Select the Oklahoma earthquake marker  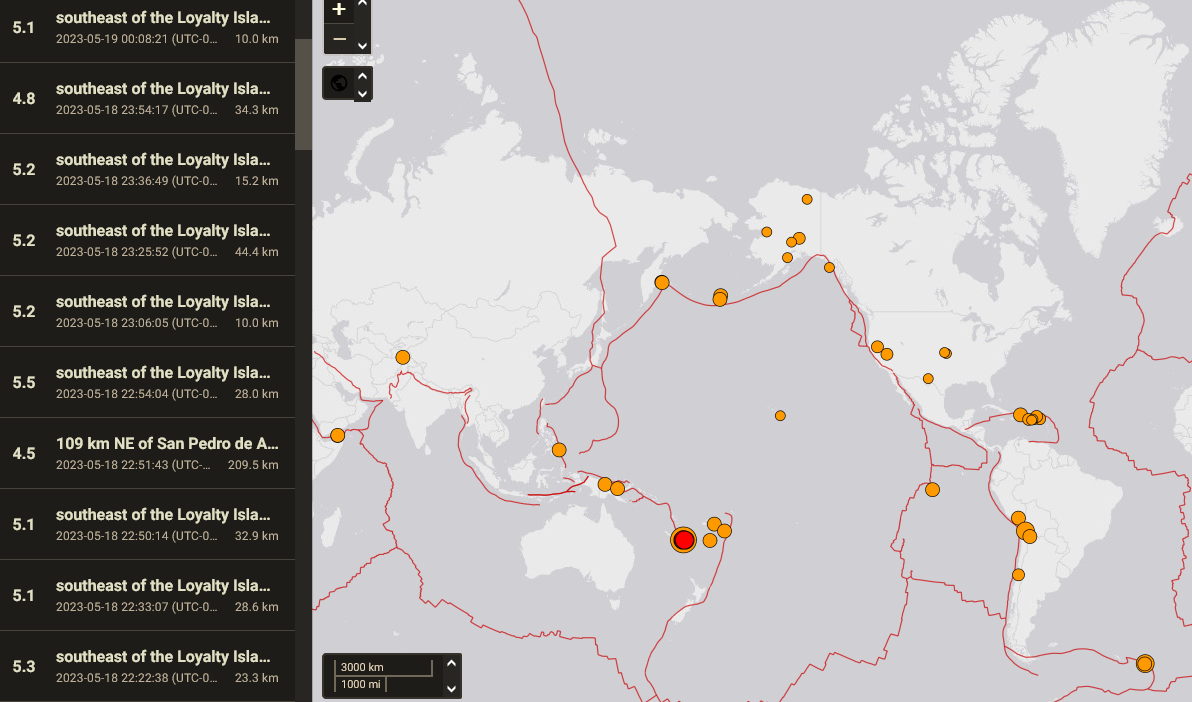tap(945, 353)
